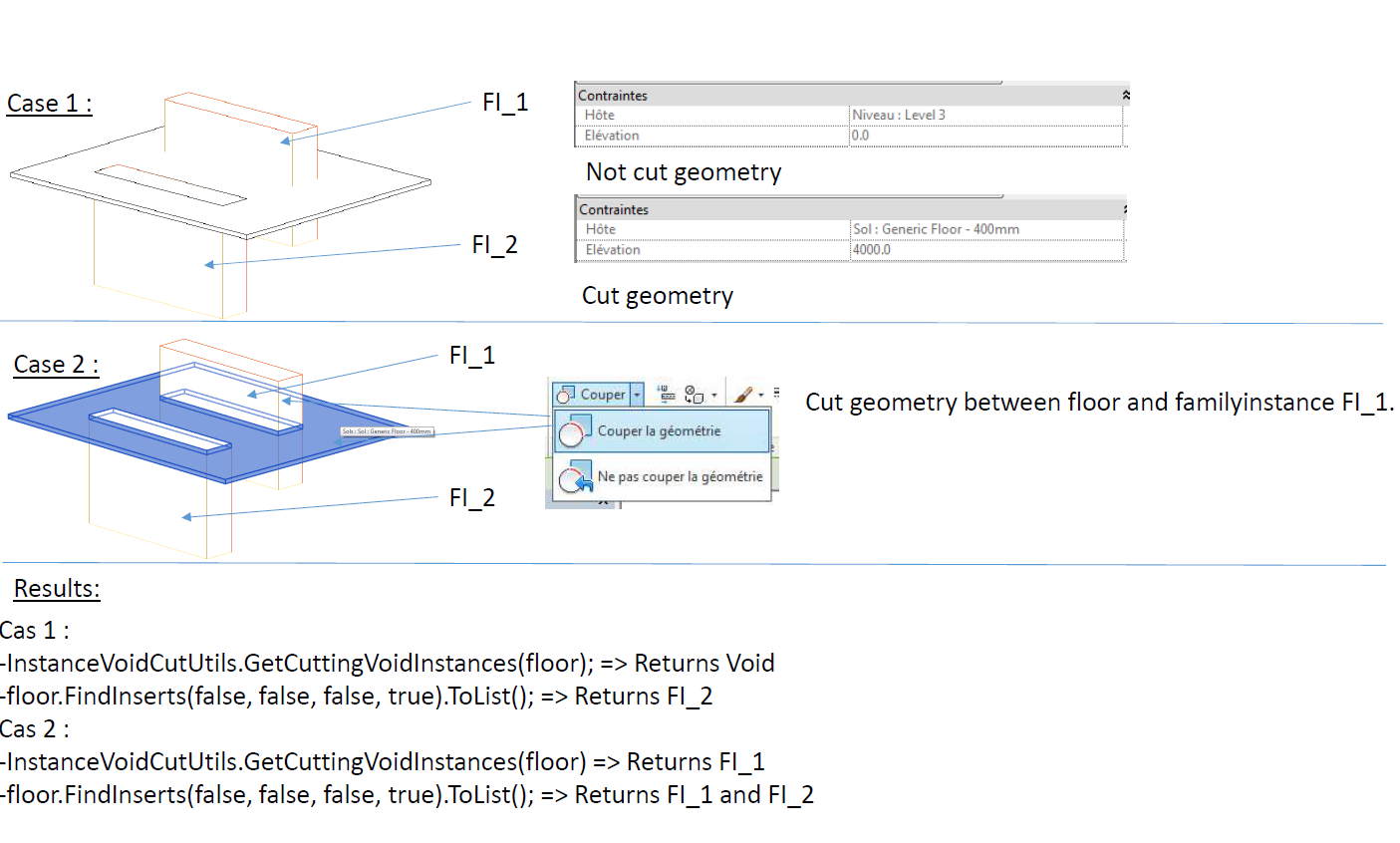1400x843 pixels.
Task: Choose Couper la géométrie menu entry
Action: [x=662, y=431]
